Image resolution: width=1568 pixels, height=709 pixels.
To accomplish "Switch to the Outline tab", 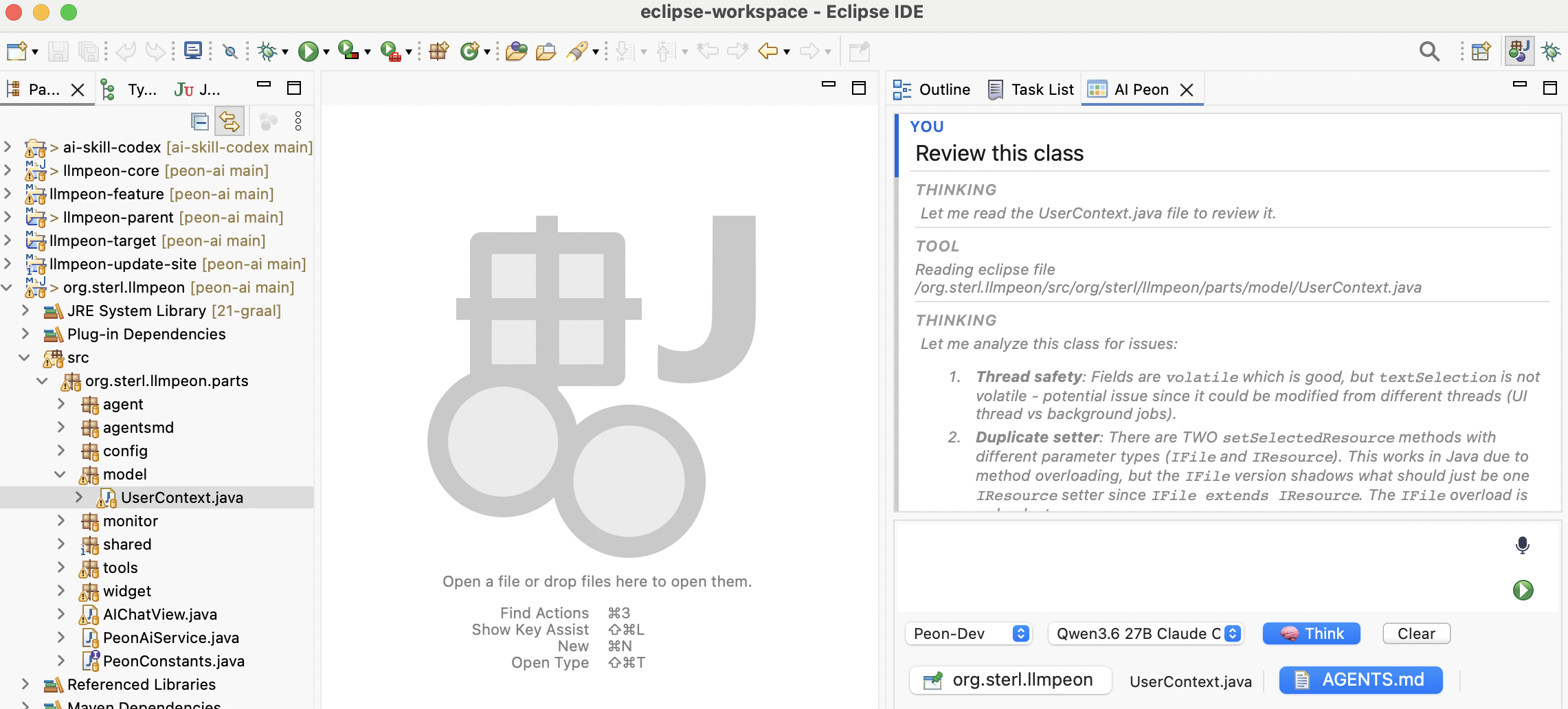I will pos(932,89).
